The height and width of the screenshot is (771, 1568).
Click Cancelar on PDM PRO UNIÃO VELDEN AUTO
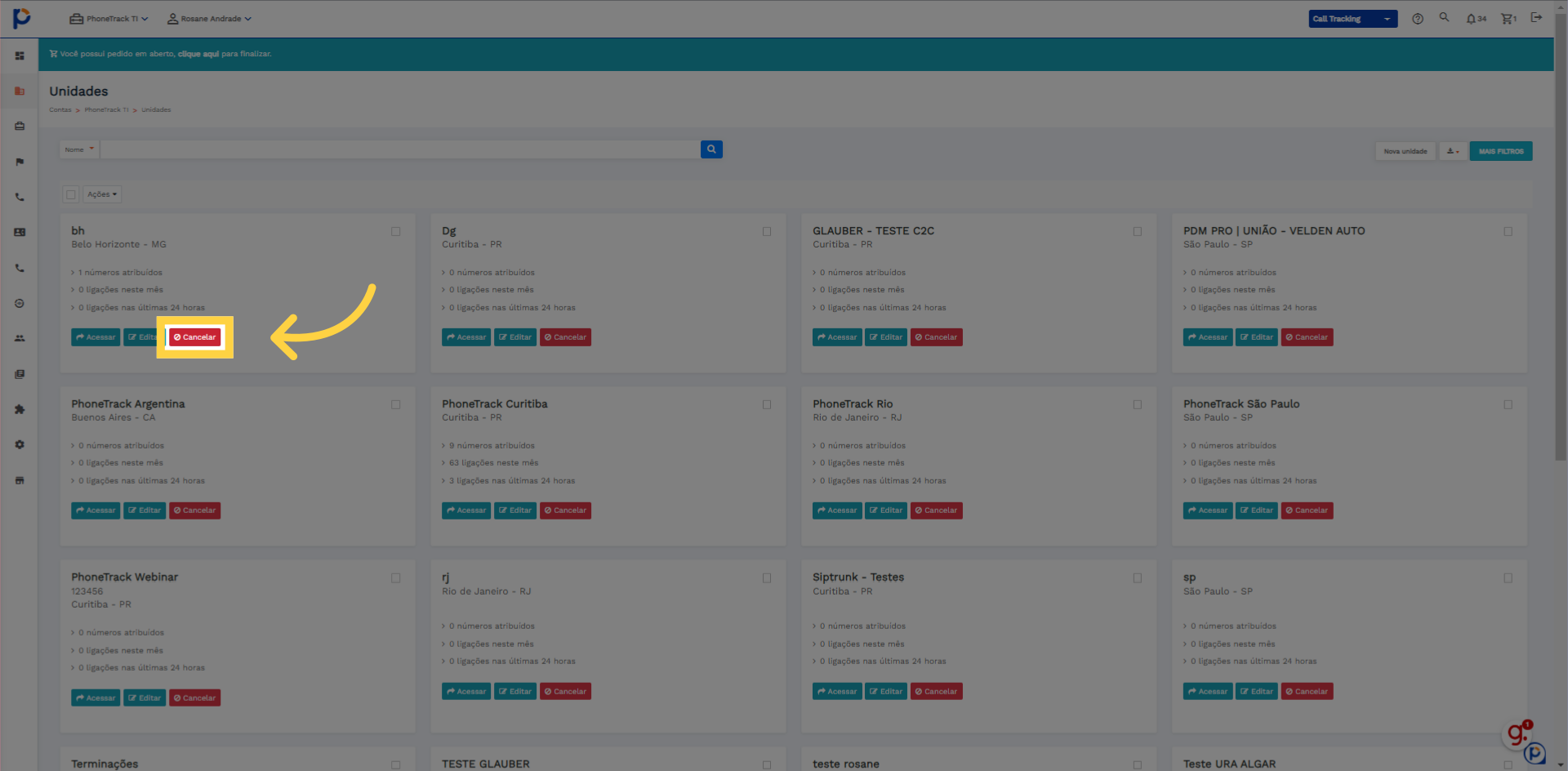(1307, 337)
